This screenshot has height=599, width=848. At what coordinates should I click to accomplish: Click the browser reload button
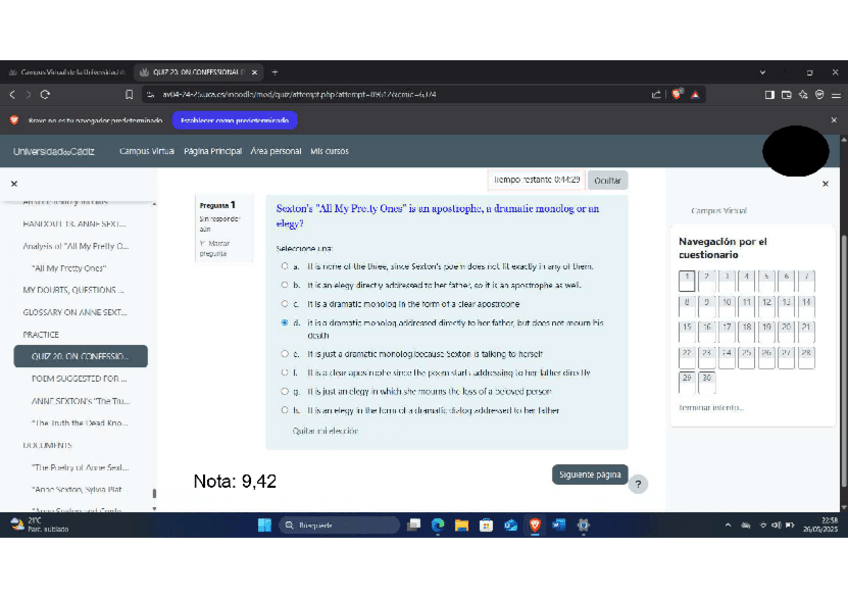point(45,95)
